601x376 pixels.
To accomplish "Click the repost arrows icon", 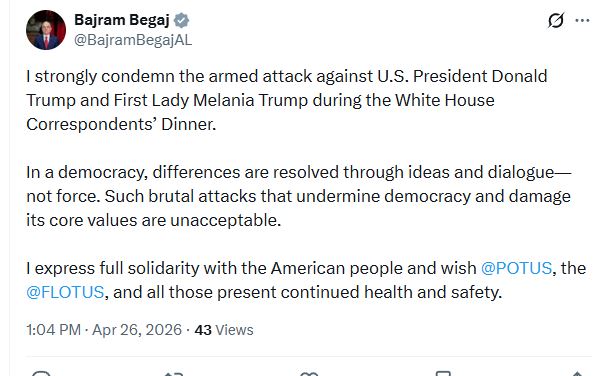I will point(174,373).
